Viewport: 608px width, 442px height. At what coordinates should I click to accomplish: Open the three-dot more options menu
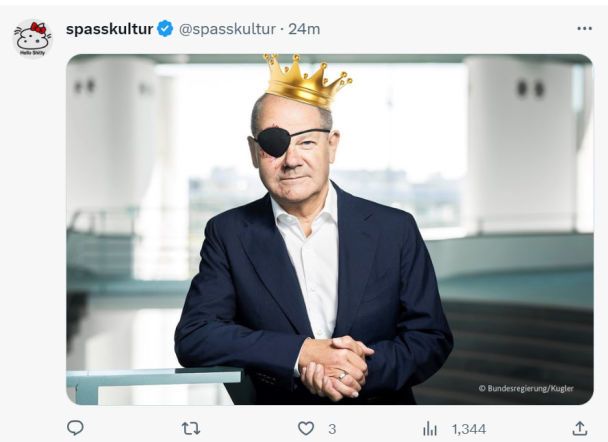(x=584, y=29)
